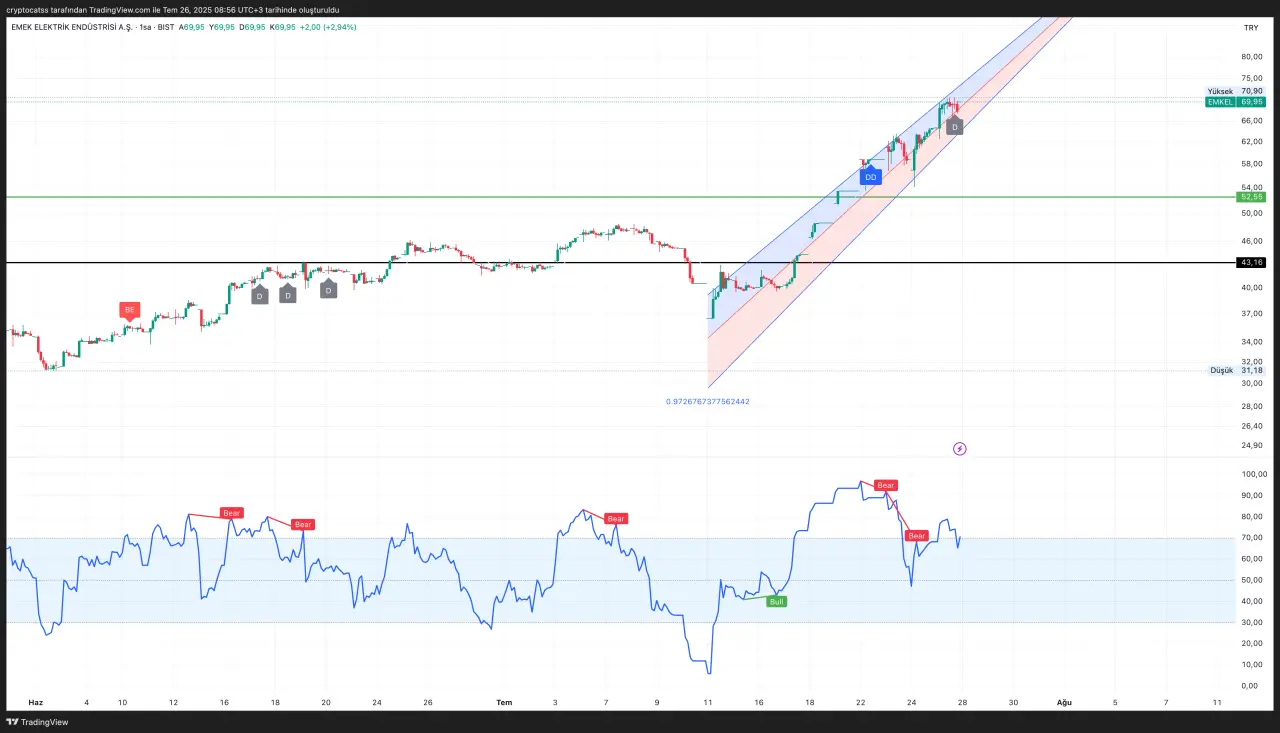This screenshot has height=733, width=1280.
Task: Click the Yüksek 70,90 high price label
Action: click(1236, 91)
